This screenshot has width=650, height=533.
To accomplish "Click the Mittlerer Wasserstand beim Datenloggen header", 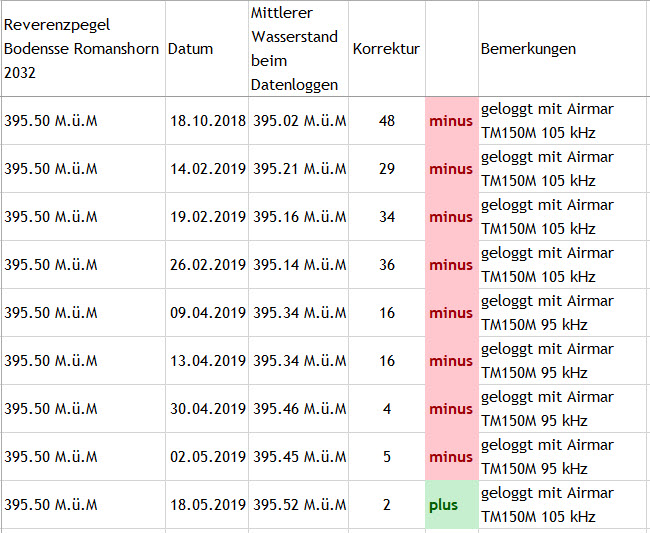I will pyautogui.click(x=298, y=49).
